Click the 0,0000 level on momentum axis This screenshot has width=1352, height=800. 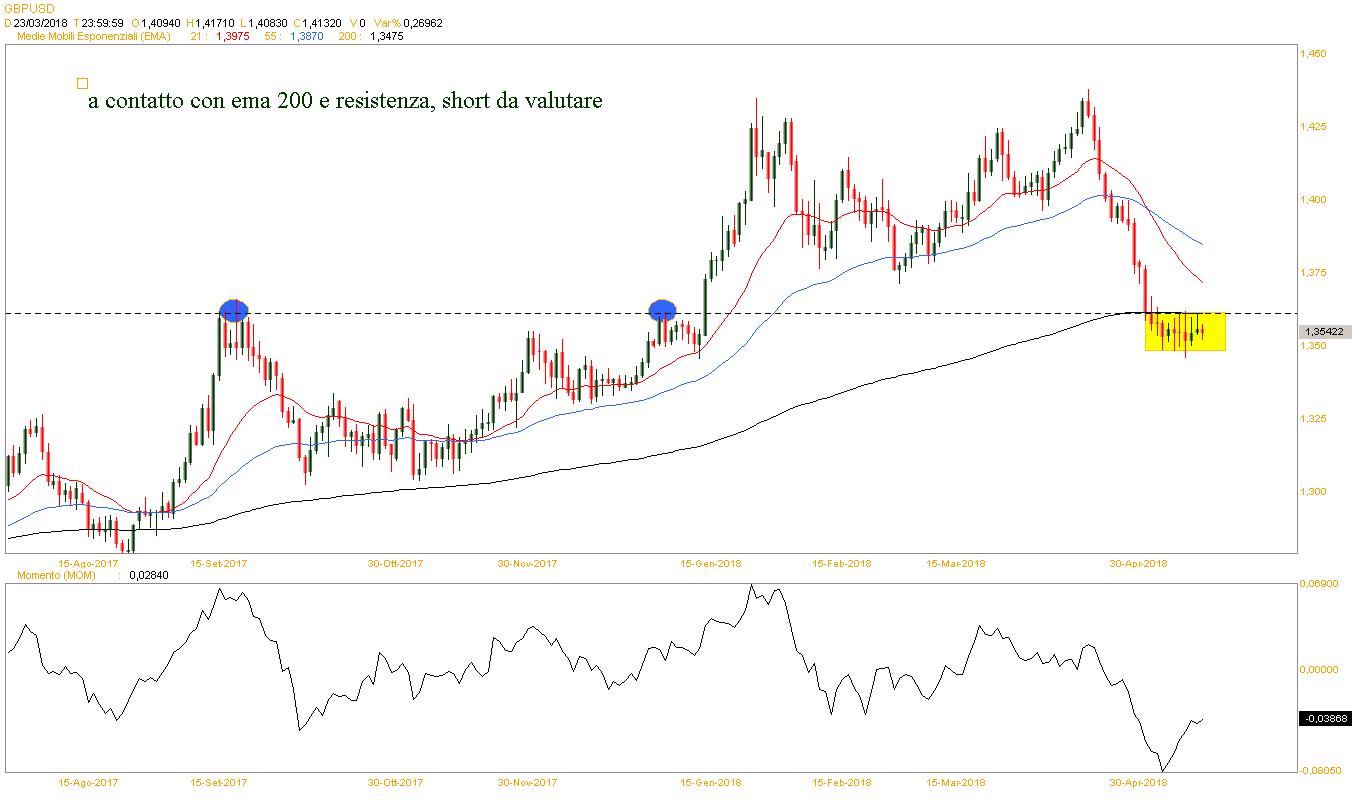[1318, 668]
